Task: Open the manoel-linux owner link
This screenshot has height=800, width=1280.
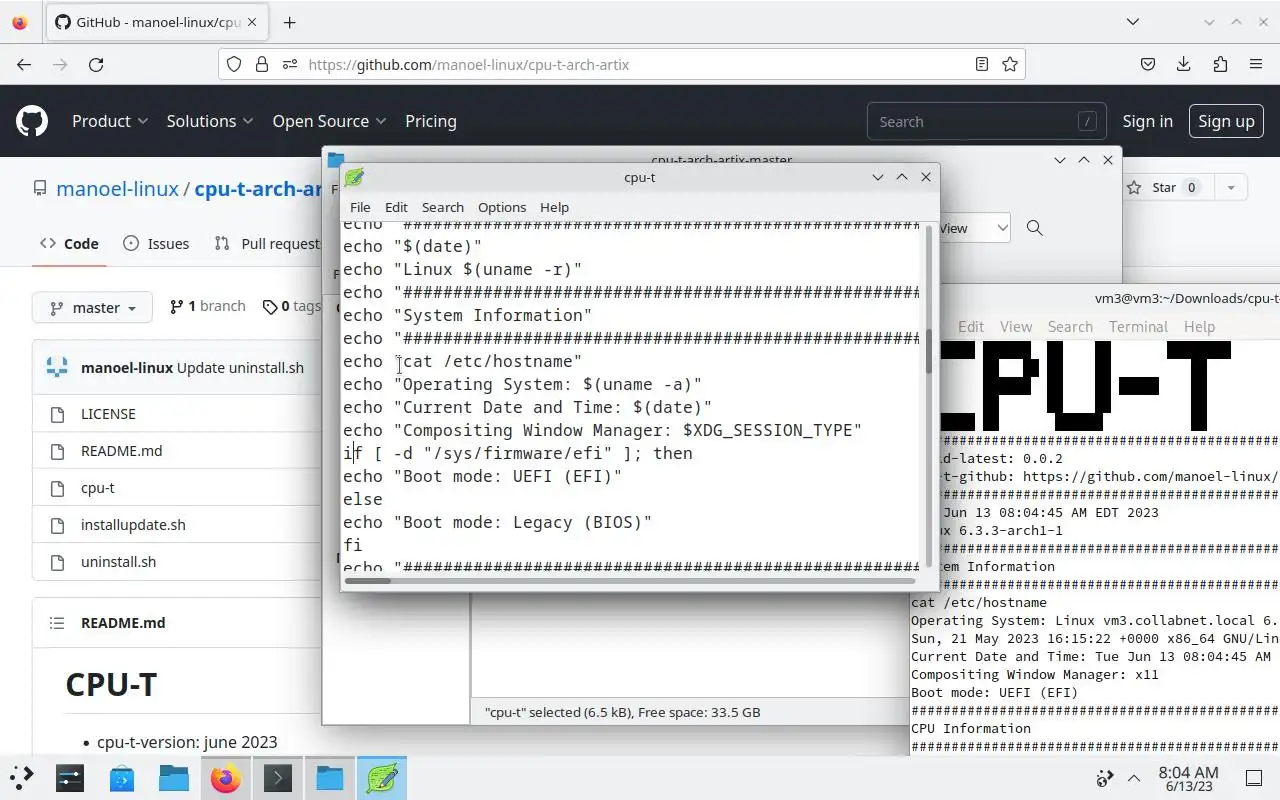Action: [117, 189]
